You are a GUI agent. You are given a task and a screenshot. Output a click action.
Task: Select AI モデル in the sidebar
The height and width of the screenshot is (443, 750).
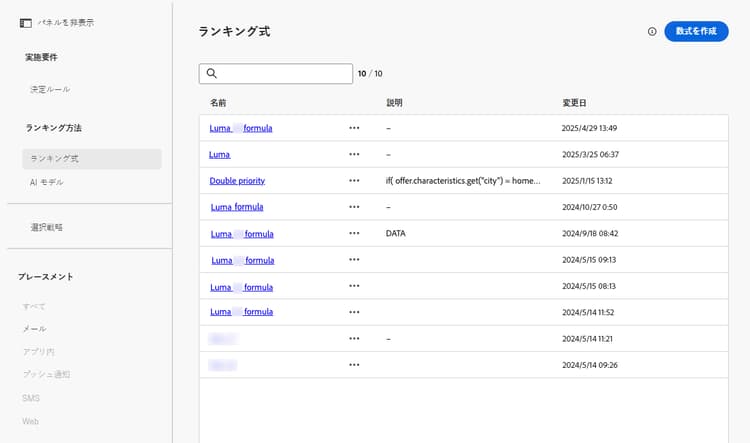[47, 182]
